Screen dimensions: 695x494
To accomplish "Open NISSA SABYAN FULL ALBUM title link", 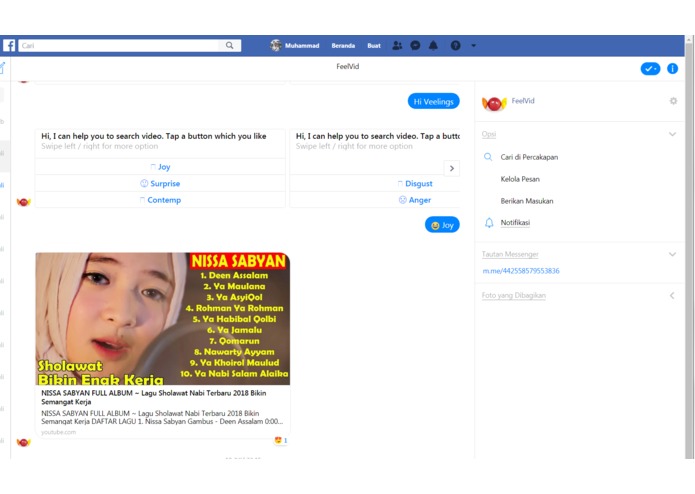I will pos(154,397).
